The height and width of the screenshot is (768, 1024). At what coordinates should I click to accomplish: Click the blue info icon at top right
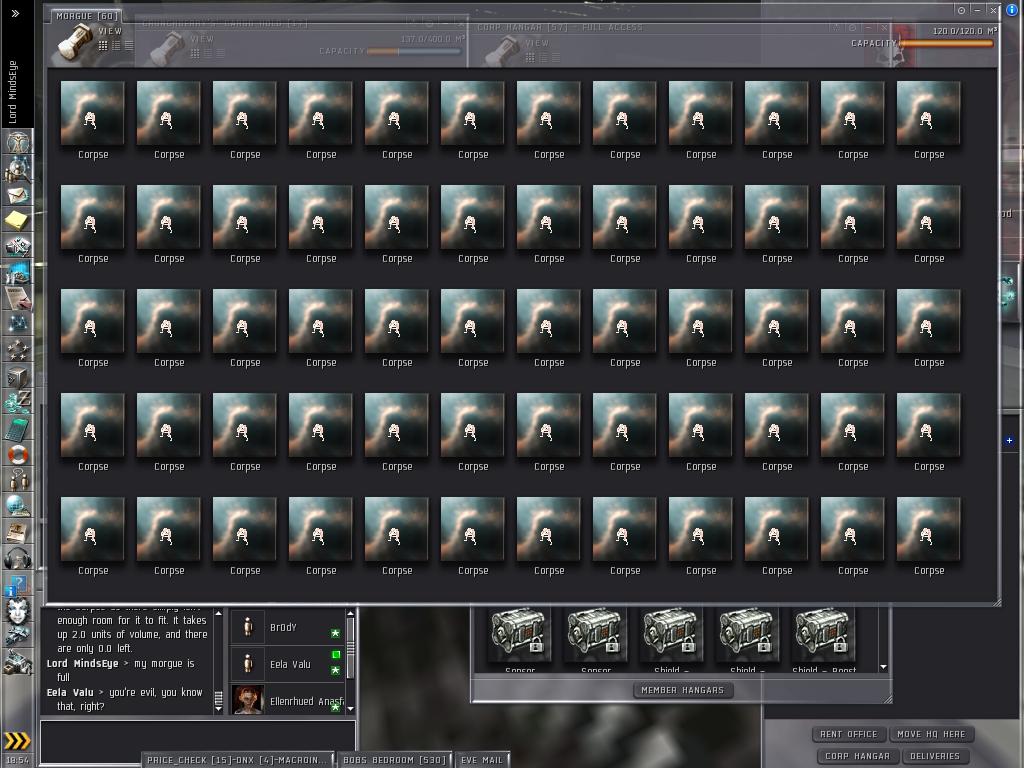coord(1012,10)
